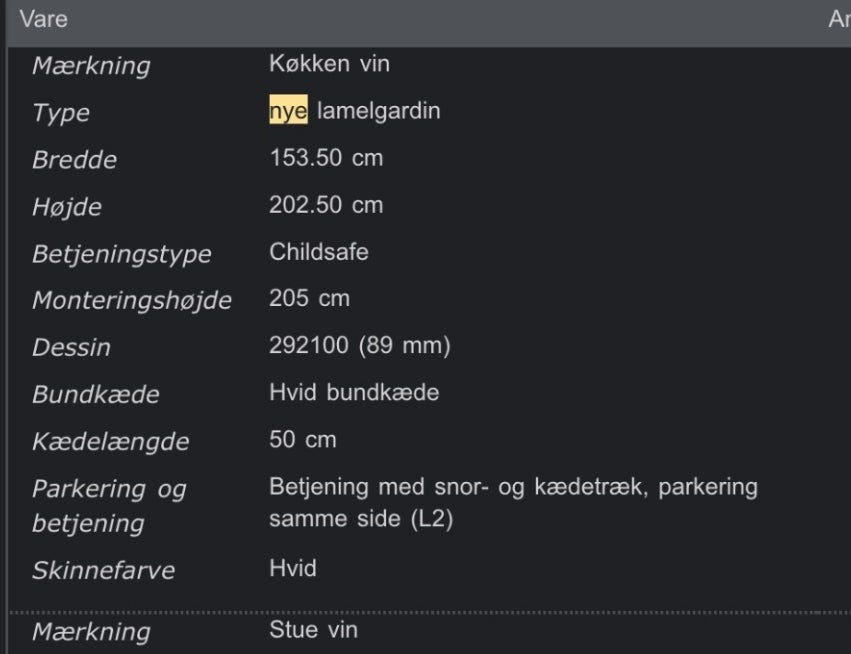Select the Childsafe value

pos(319,252)
